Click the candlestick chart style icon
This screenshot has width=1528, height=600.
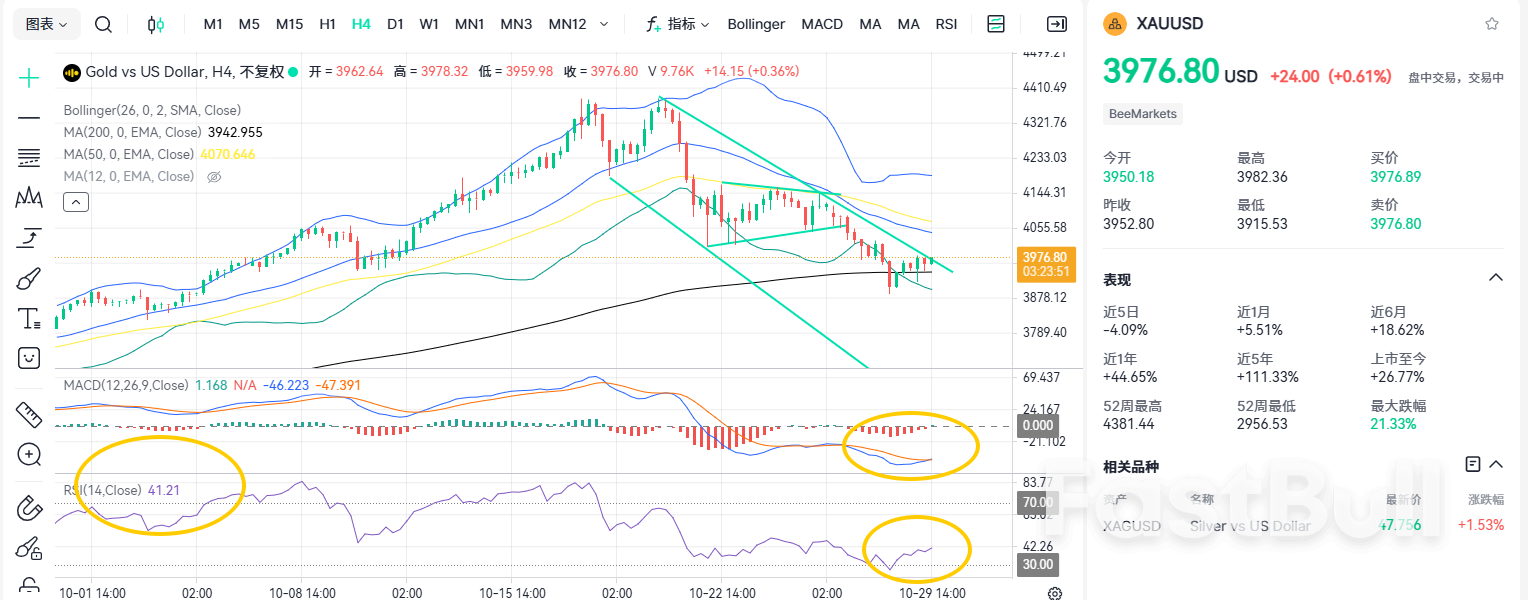point(155,24)
